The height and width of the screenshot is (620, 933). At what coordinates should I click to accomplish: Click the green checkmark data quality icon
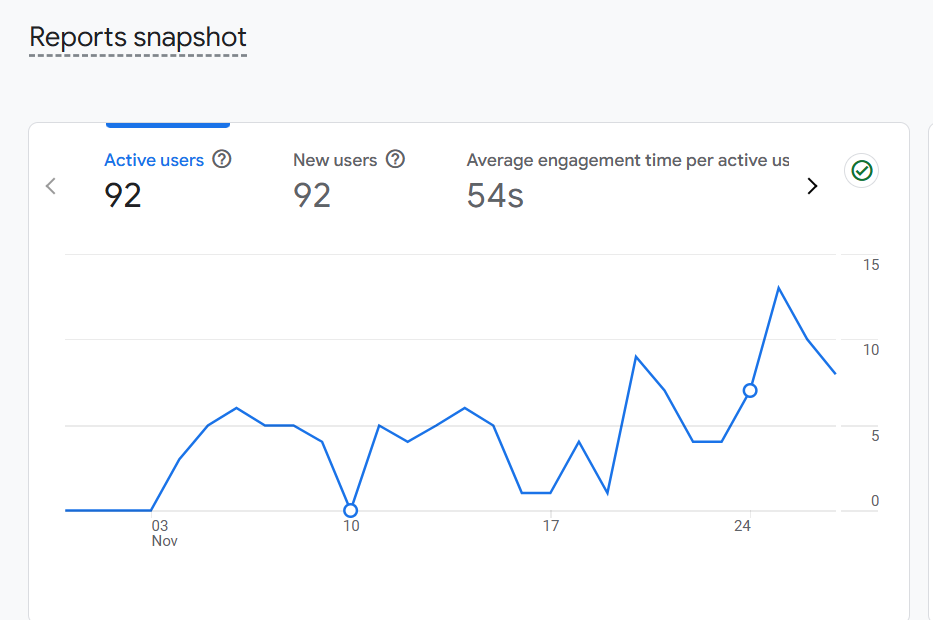pyautogui.click(x=861, y=171)
